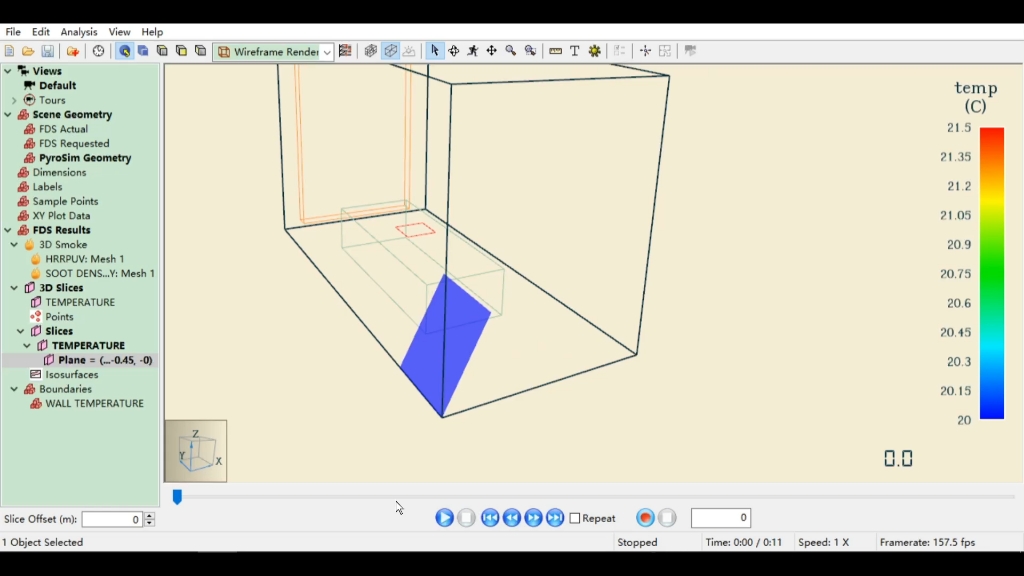Viewport: 1024px width, 576px height.
Task: Select the PyroSim Geometry tree item
Action: [85, 158]
